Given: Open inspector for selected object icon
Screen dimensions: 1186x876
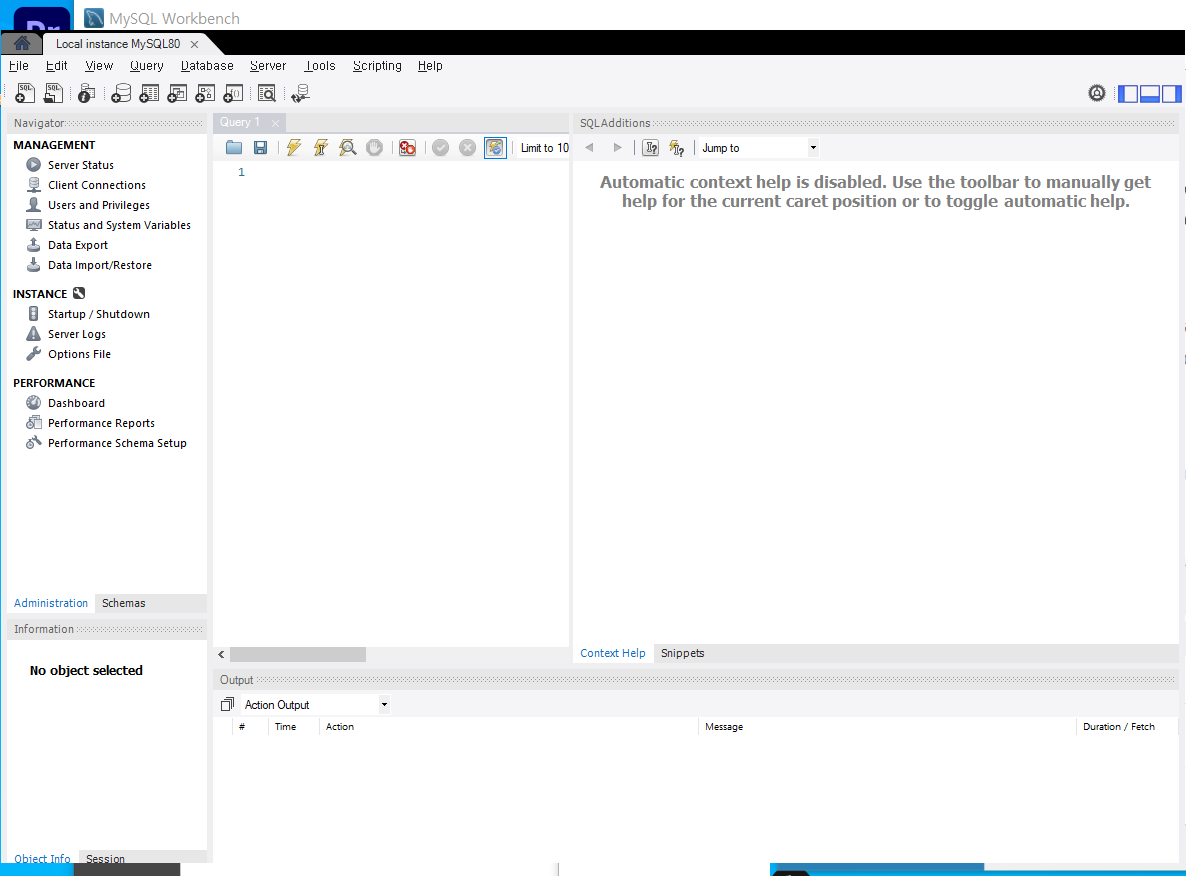Looking at the screenshot, I should click(87, 93).
